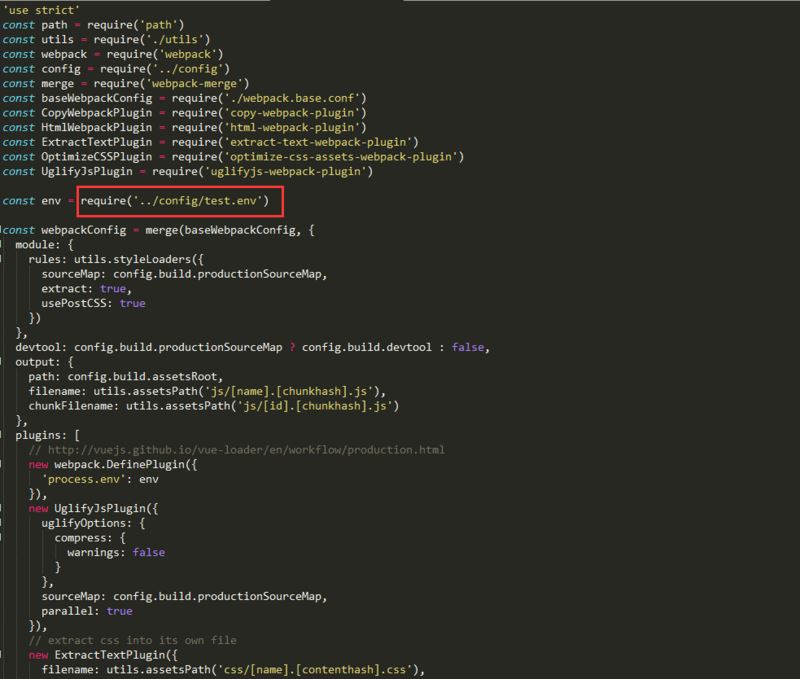Click the utils.styleLoaders call on rules line
This screenshot has width=800, height=679.
[x=138, y=259]
